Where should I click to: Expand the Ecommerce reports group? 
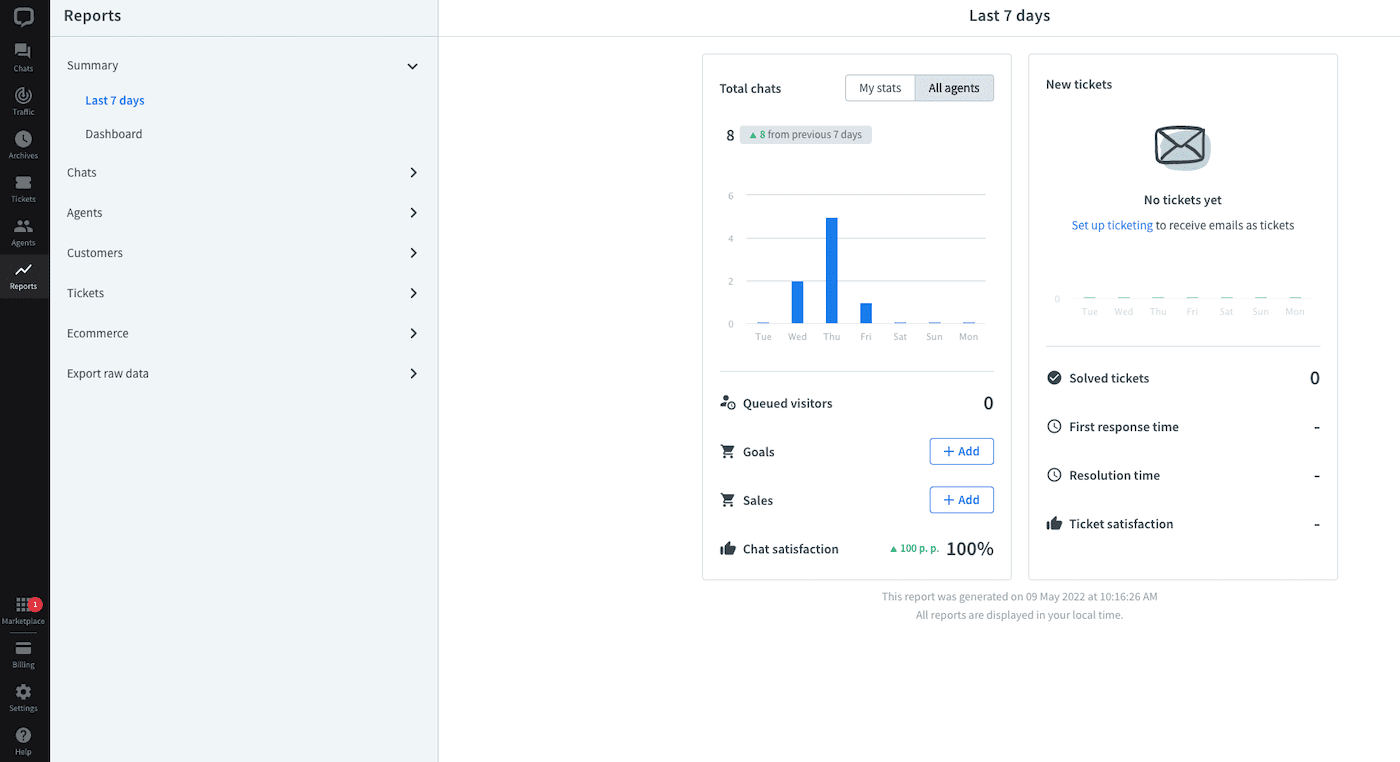point(412,334)
